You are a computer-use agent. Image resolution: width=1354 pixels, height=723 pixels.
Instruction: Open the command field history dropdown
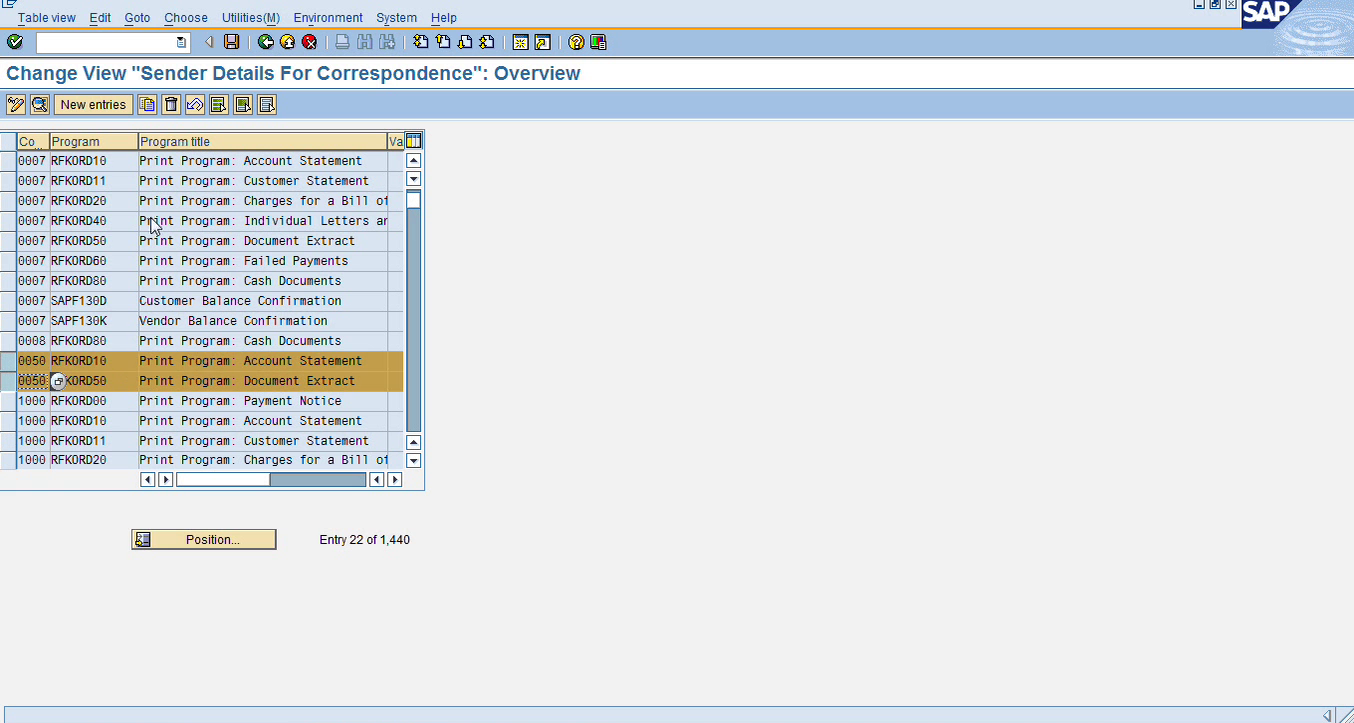point(181,42)
